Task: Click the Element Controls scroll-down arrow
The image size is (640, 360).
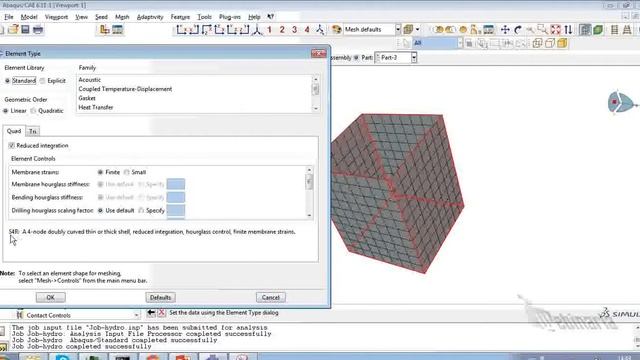Action: pyautogui.click(x=309, y=215)
